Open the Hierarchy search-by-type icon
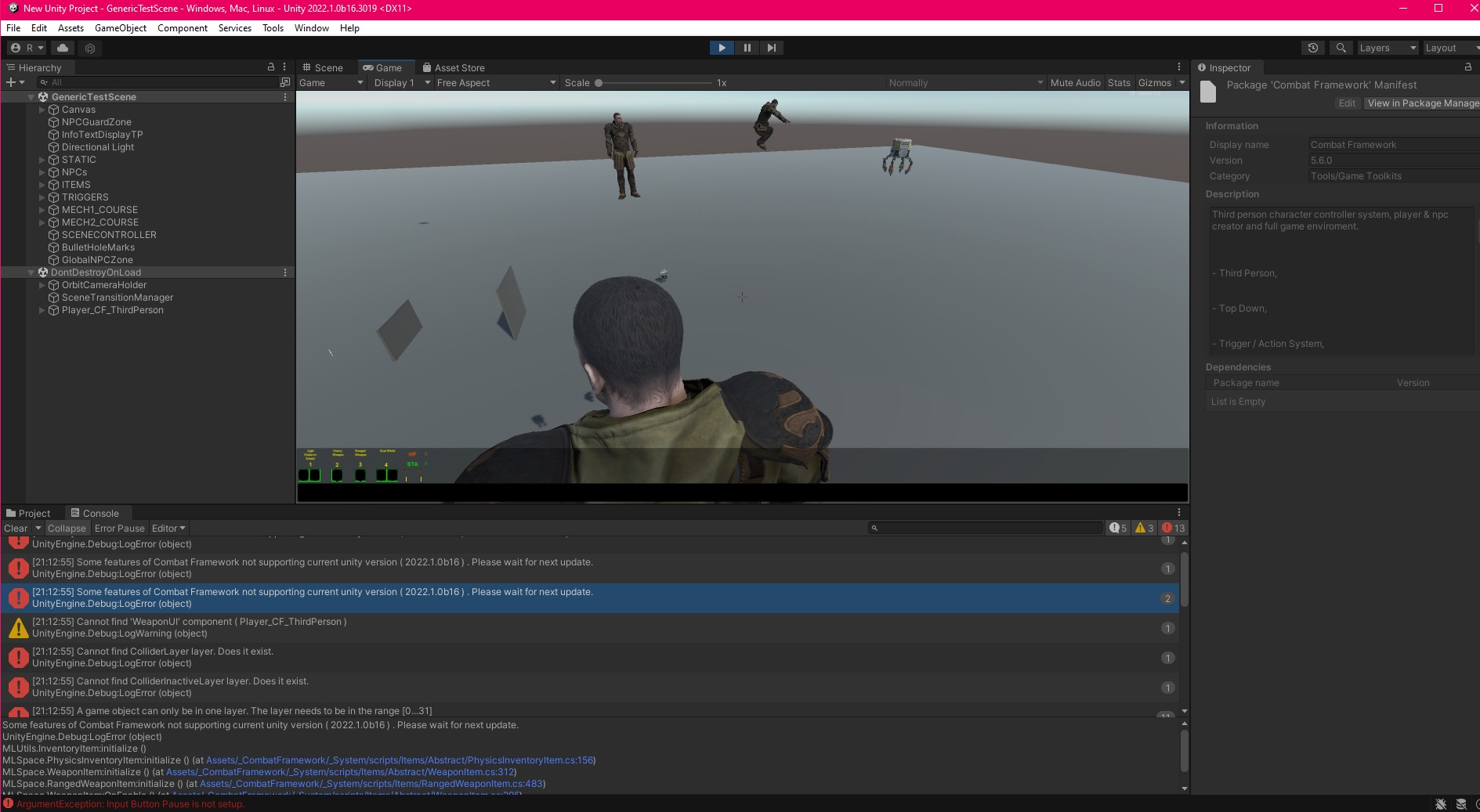 (284, 82)
